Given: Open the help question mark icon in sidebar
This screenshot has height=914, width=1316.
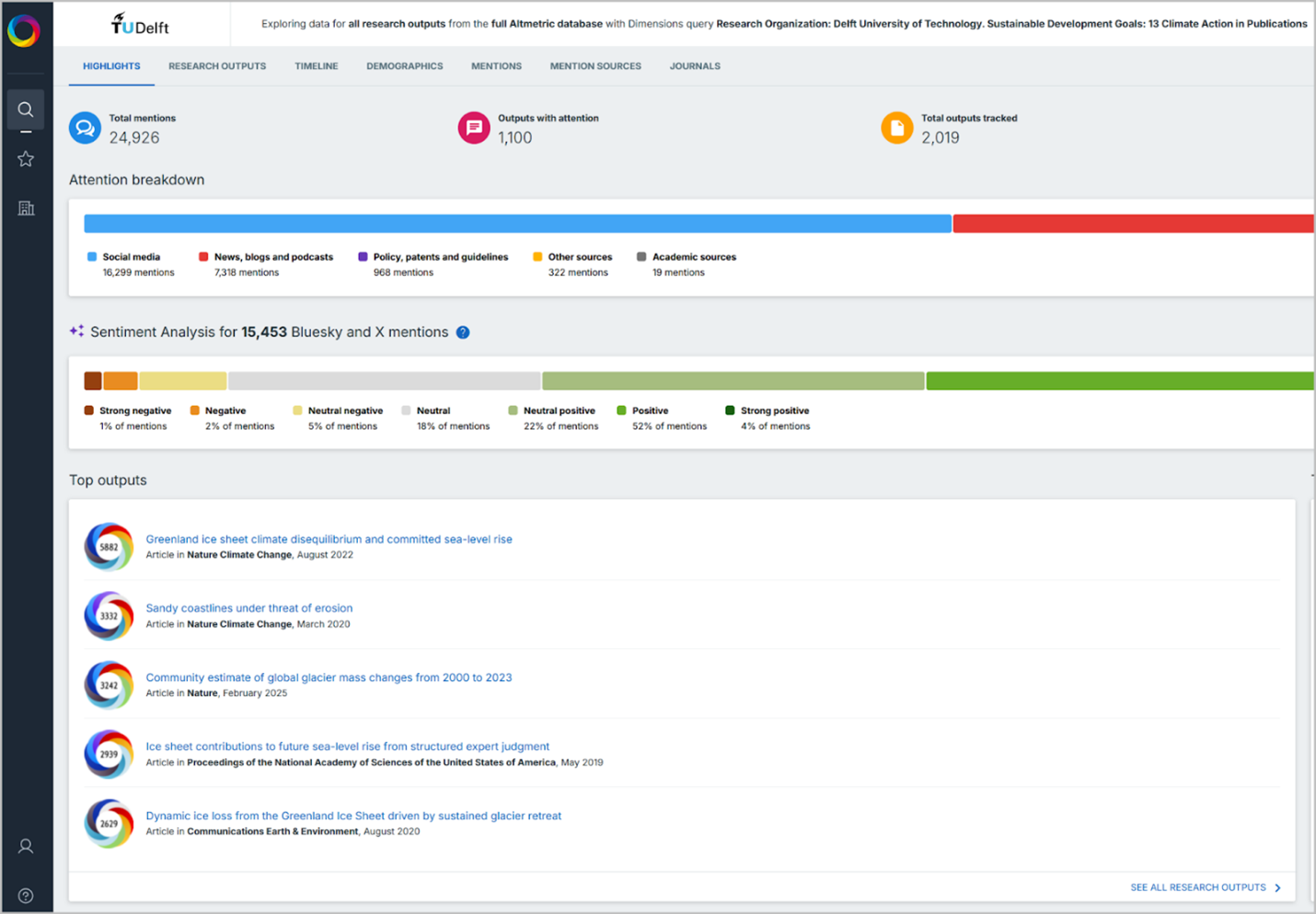Looking at the screenshot, I should click(x=26, y=896).
